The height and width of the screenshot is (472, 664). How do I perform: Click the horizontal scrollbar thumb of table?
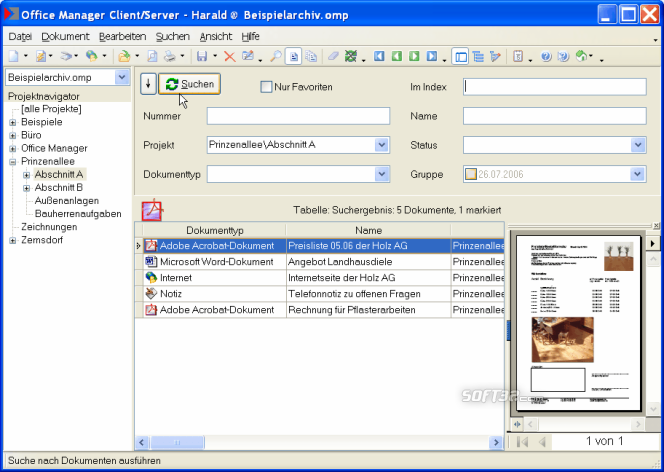[177, 443]
